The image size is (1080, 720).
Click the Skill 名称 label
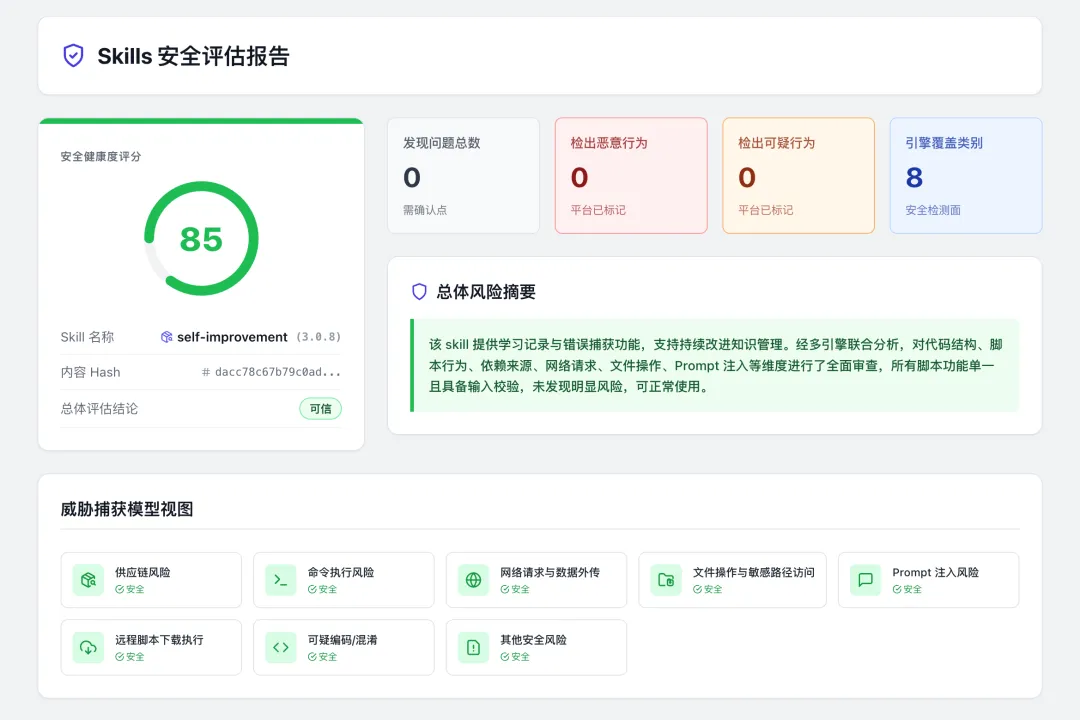pyautogui.click(x=87, y=337)
